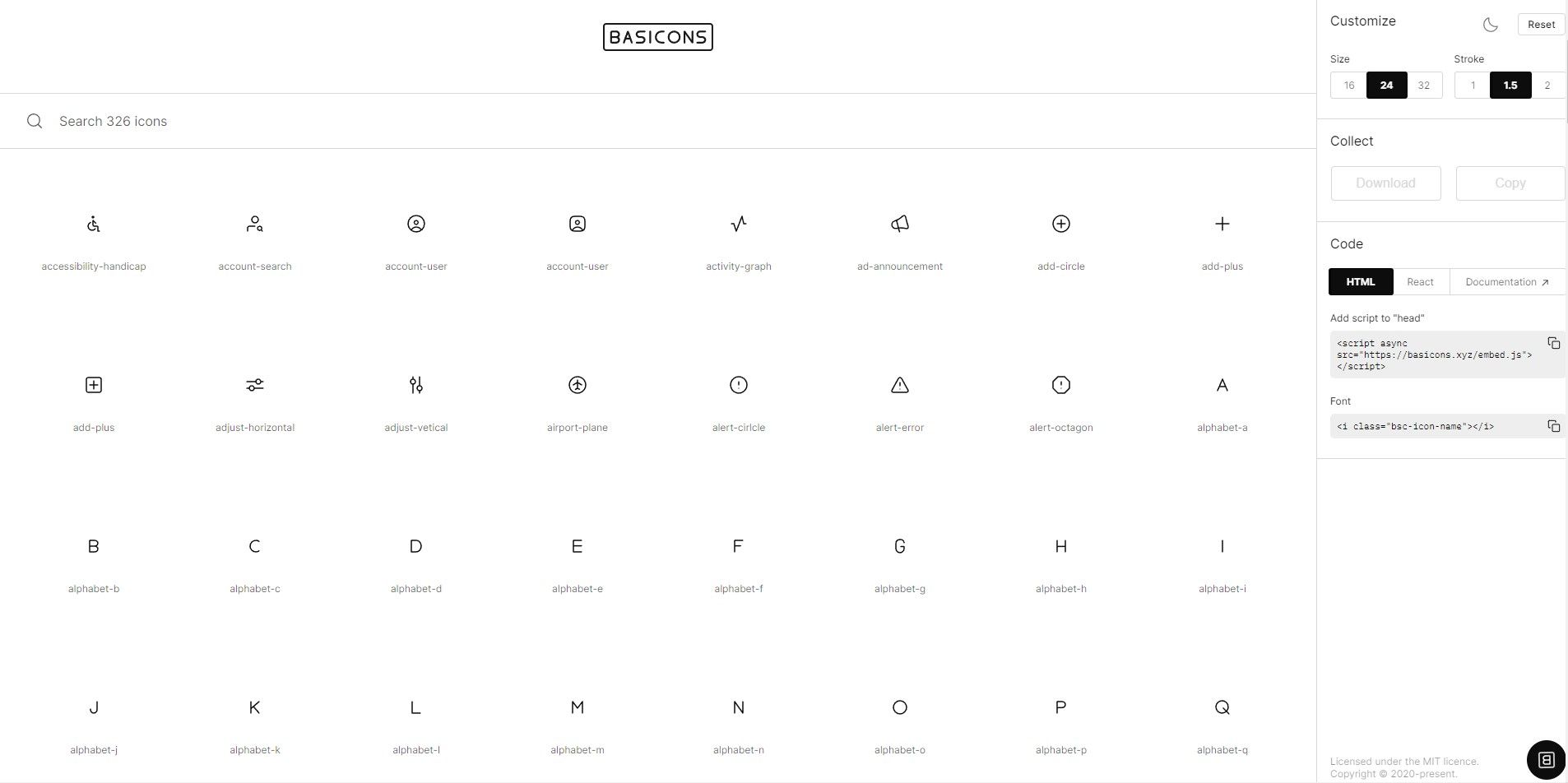Focus the Search 326 icons field
The height and width of the screenshot is (783, 1568).
[x=658, y=121]
